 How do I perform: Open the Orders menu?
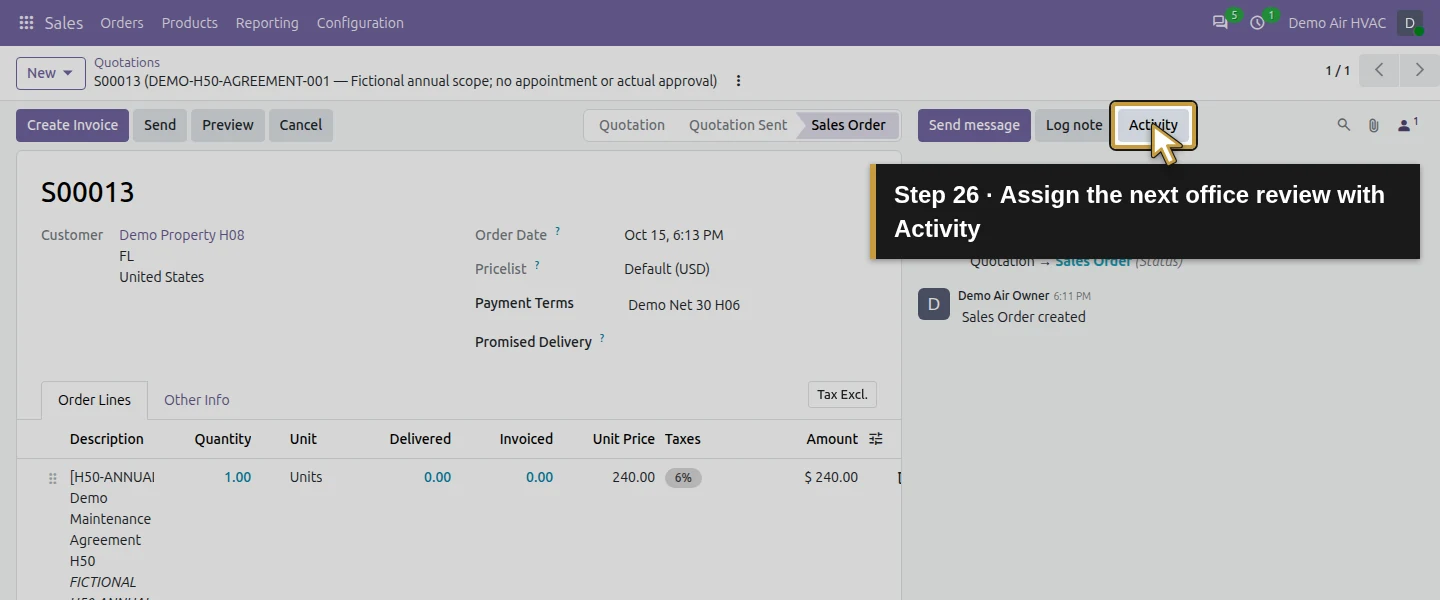[122, 23]
